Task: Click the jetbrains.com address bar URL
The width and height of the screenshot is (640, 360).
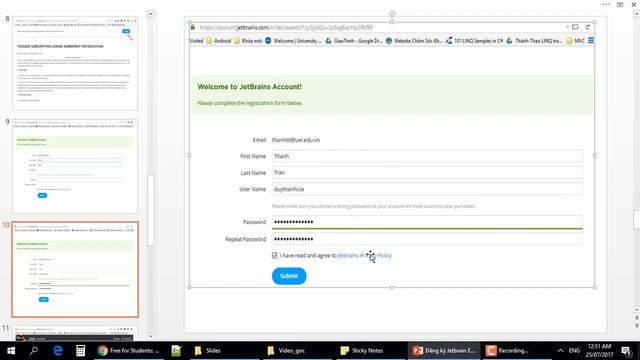Action: [286, 27]
